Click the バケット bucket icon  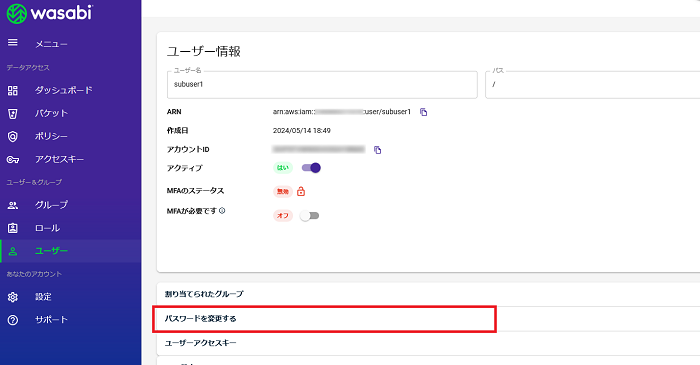pyautogui.click(x=12, y=114)
